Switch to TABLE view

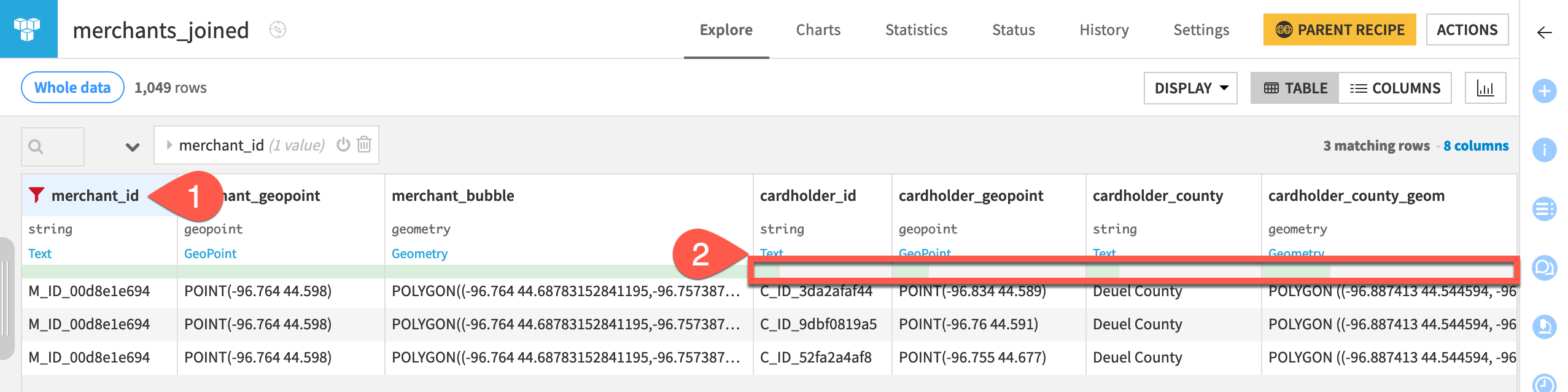[1295, 88]
